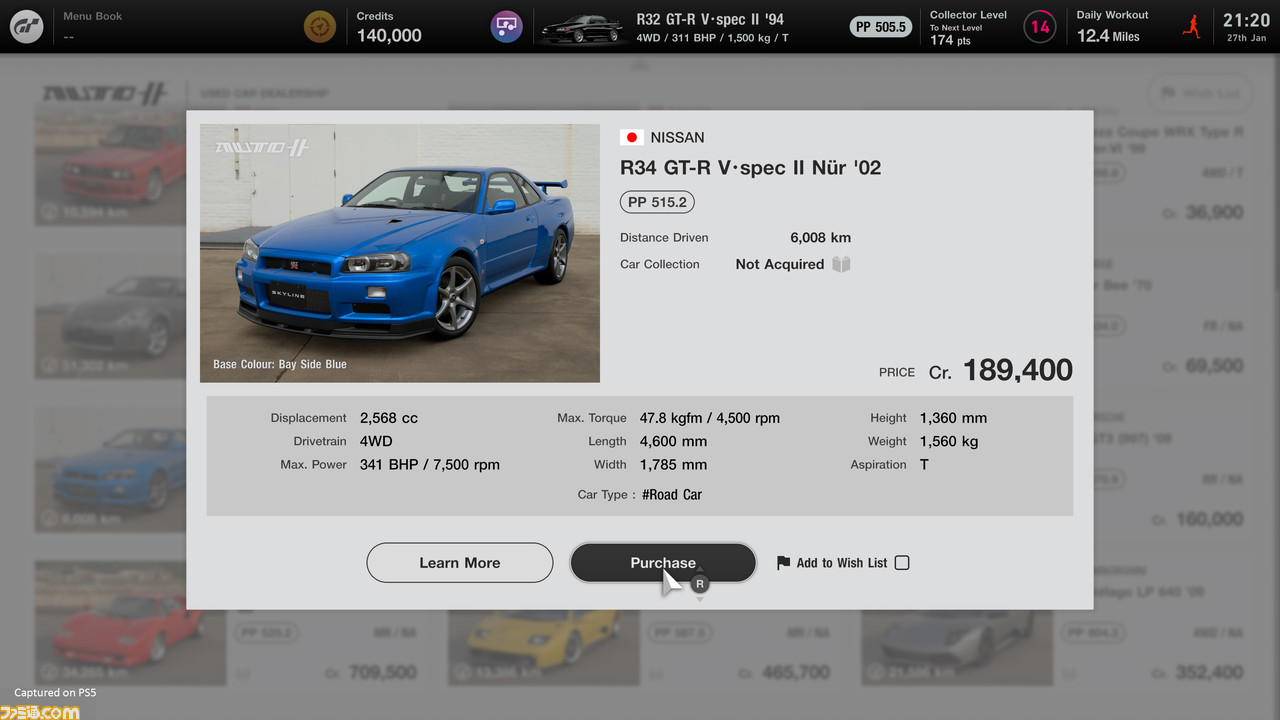This screenshot has width=1280, height=720.
Task: Click the gold credits coin icon
Action: click(320, 27)
